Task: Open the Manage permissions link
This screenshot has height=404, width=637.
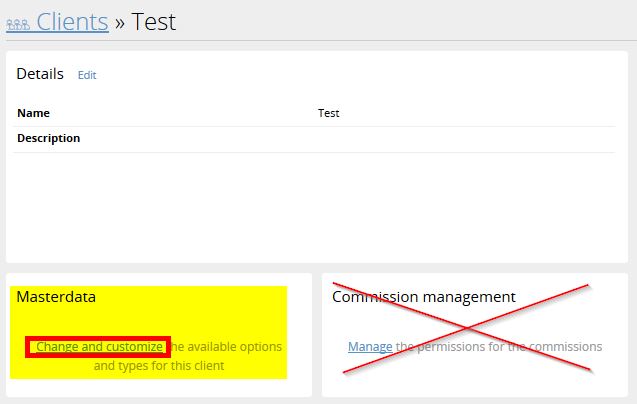Action: [x=370, y=347]
